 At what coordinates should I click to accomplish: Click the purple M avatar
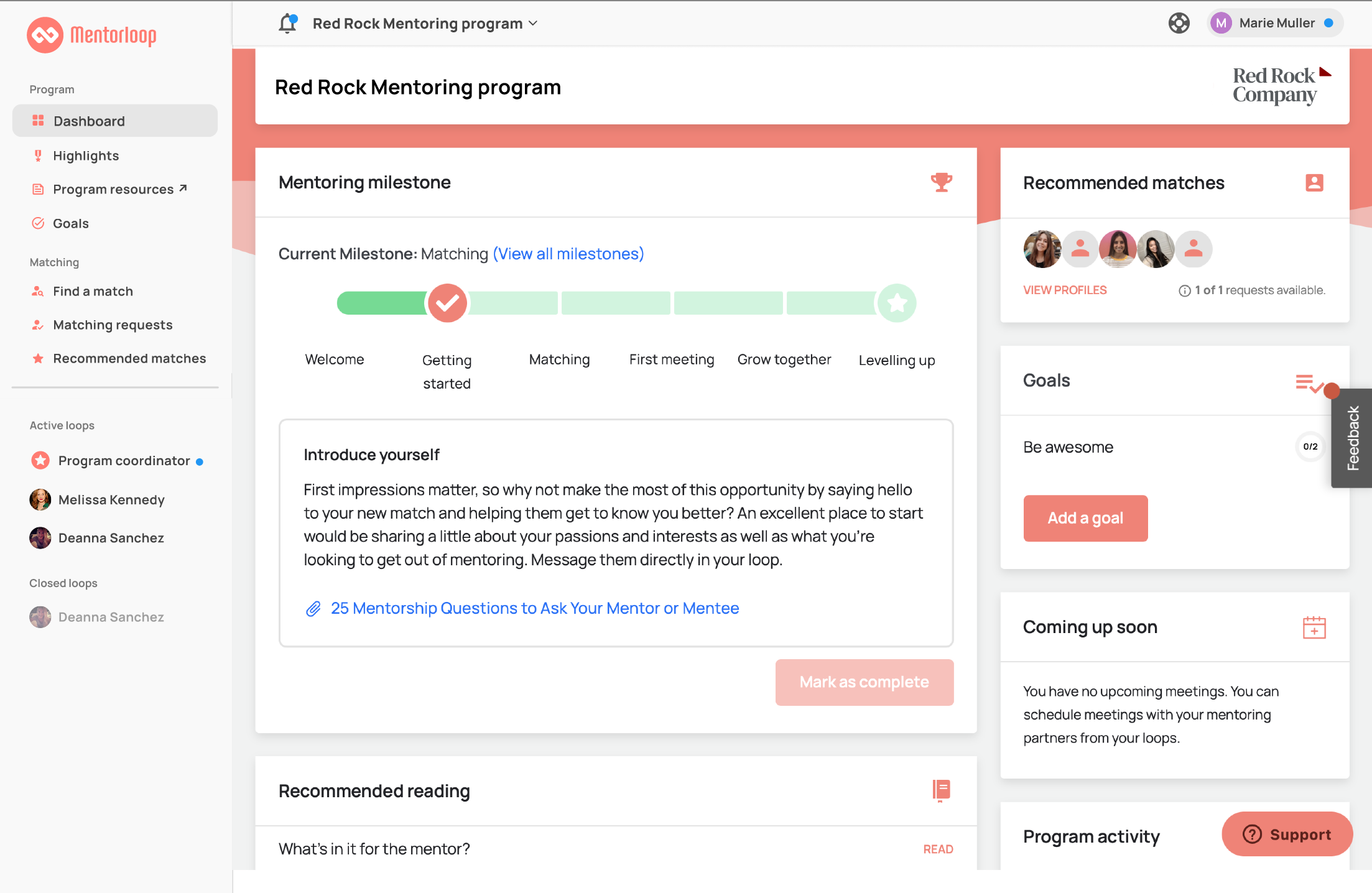tap(1221, 24)
